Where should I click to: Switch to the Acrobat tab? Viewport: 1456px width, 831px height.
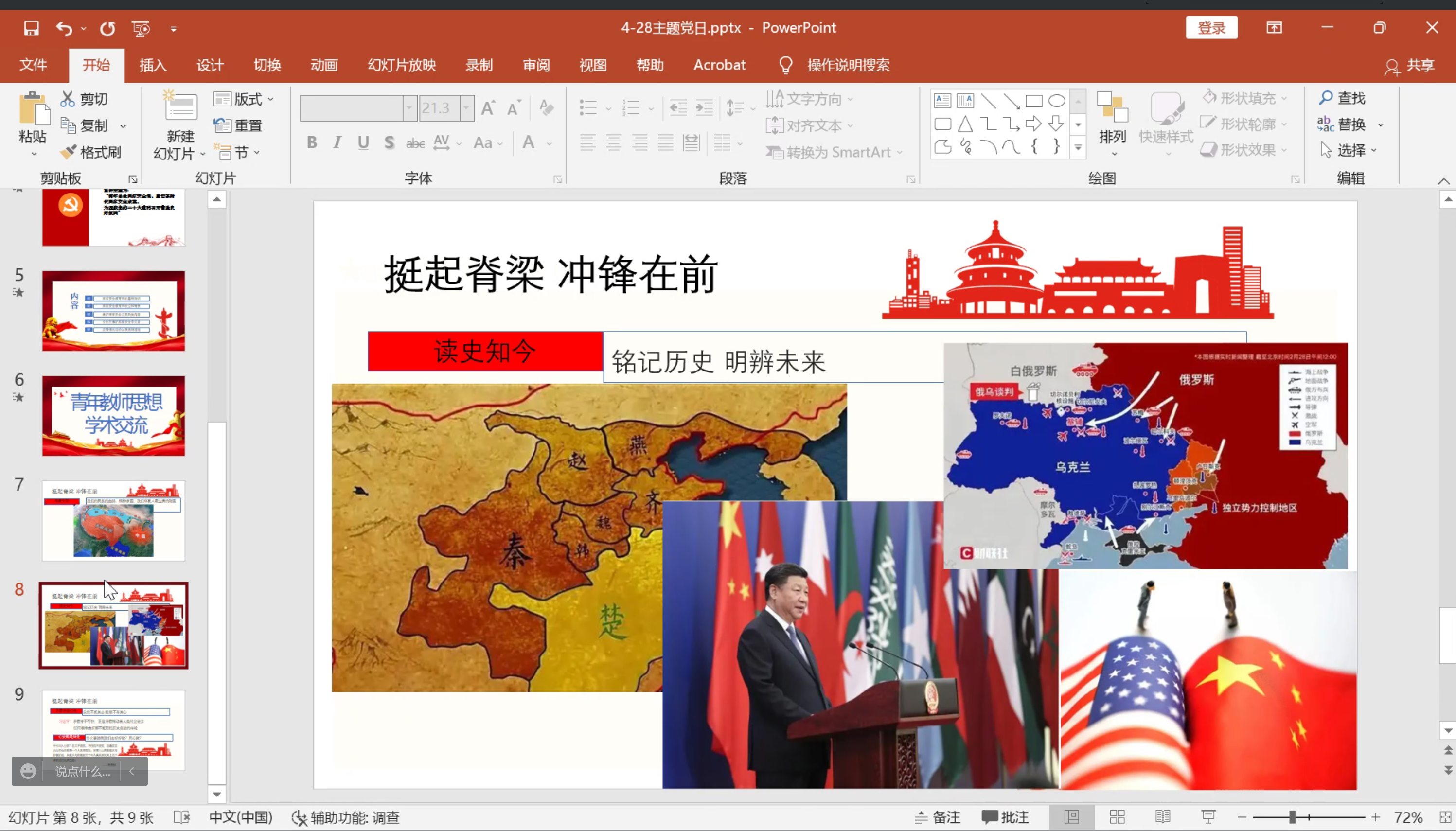719,65
